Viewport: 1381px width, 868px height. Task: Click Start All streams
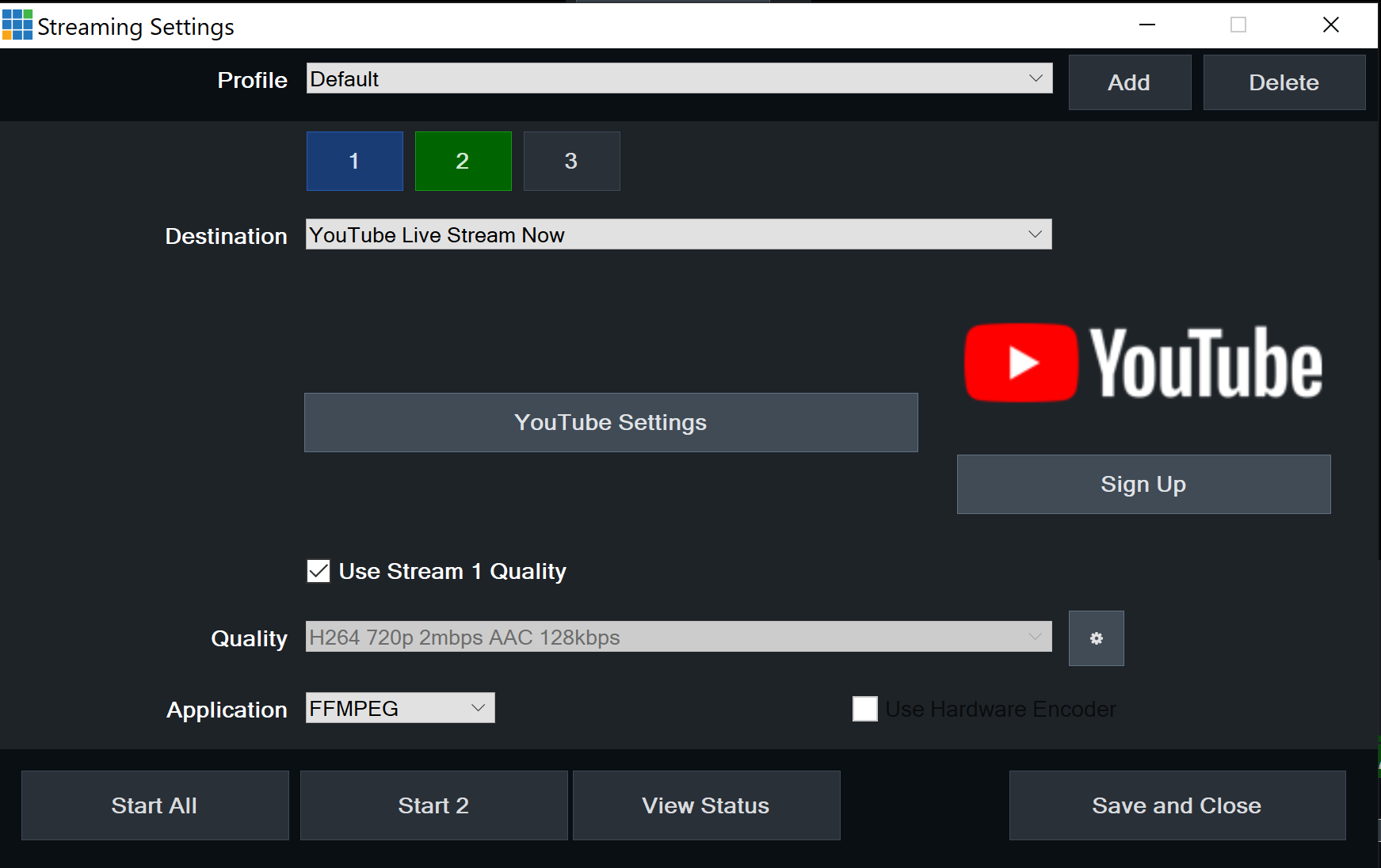tap(155, 805)
